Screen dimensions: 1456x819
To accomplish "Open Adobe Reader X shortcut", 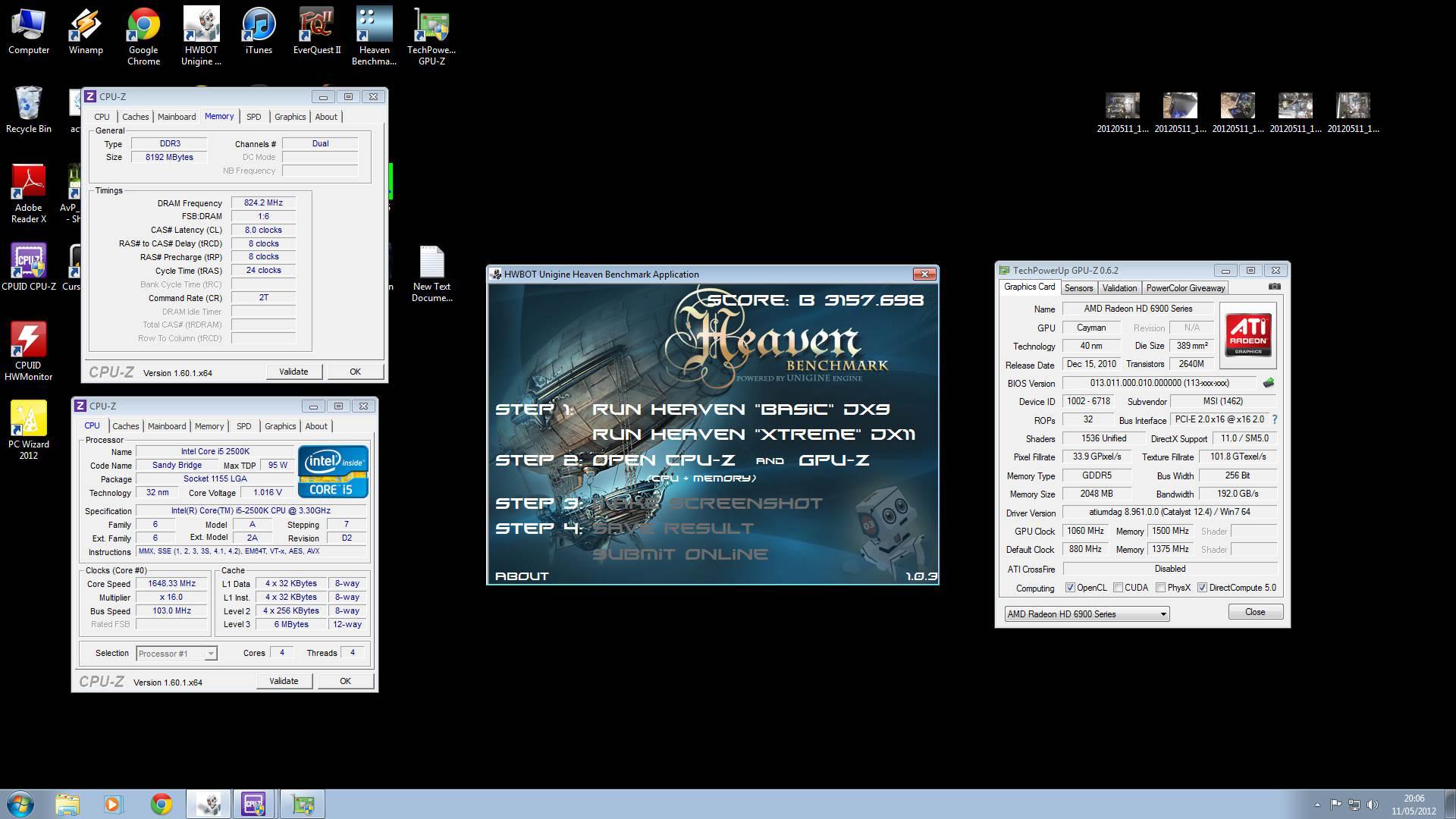I will click(29, 194).
